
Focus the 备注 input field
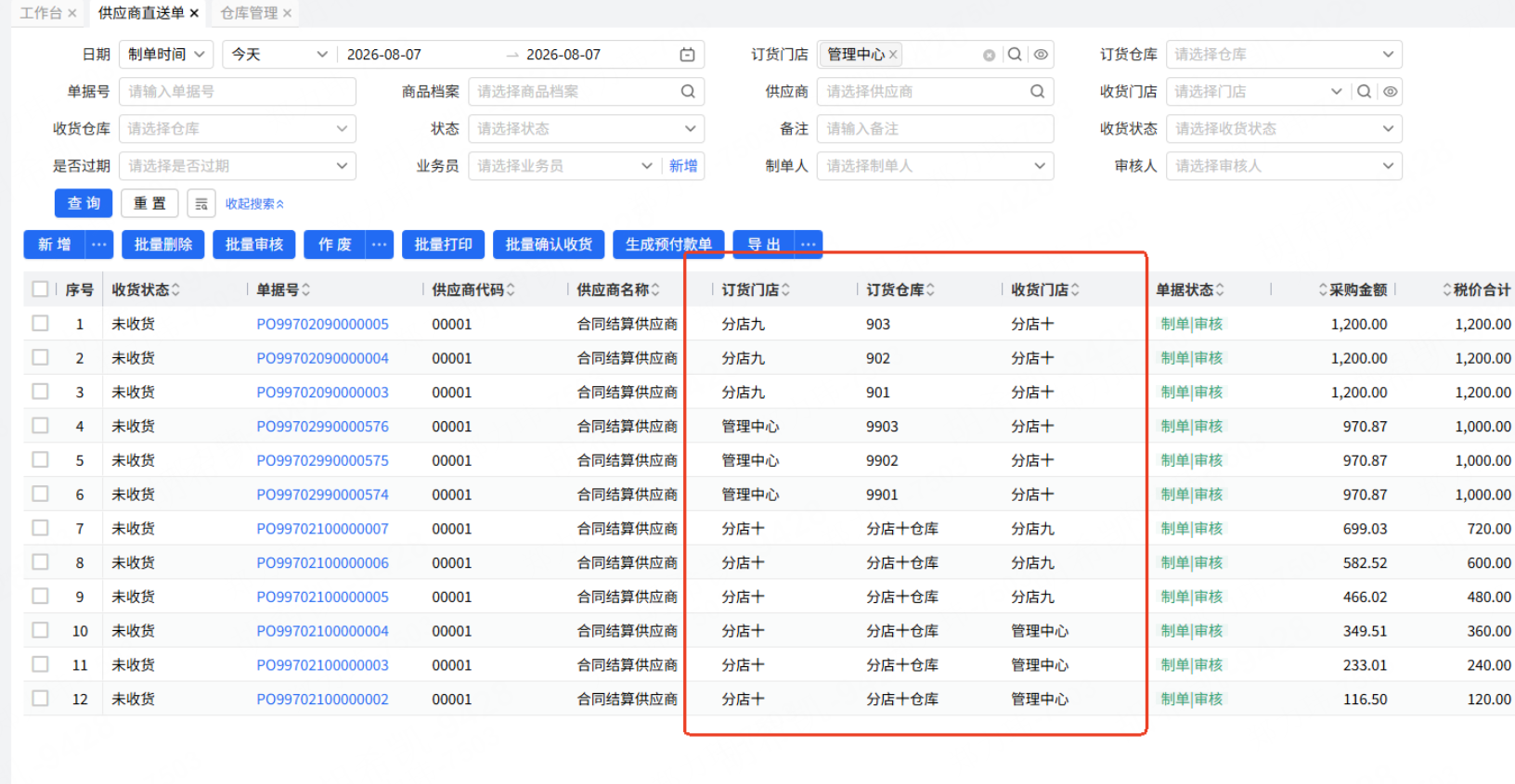pyautogui.click(x=935, y=128)
